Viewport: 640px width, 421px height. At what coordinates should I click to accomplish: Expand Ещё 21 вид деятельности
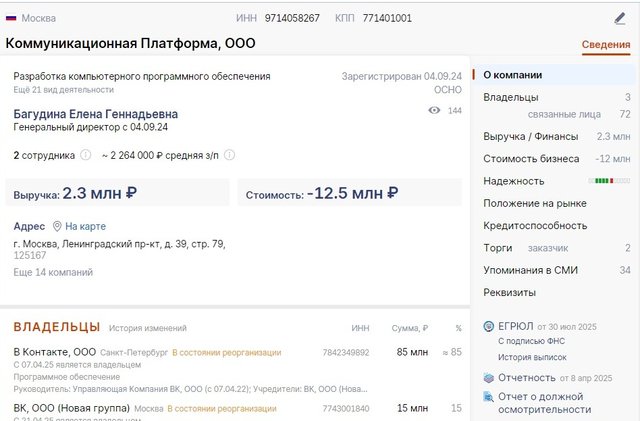click(64, 90)
